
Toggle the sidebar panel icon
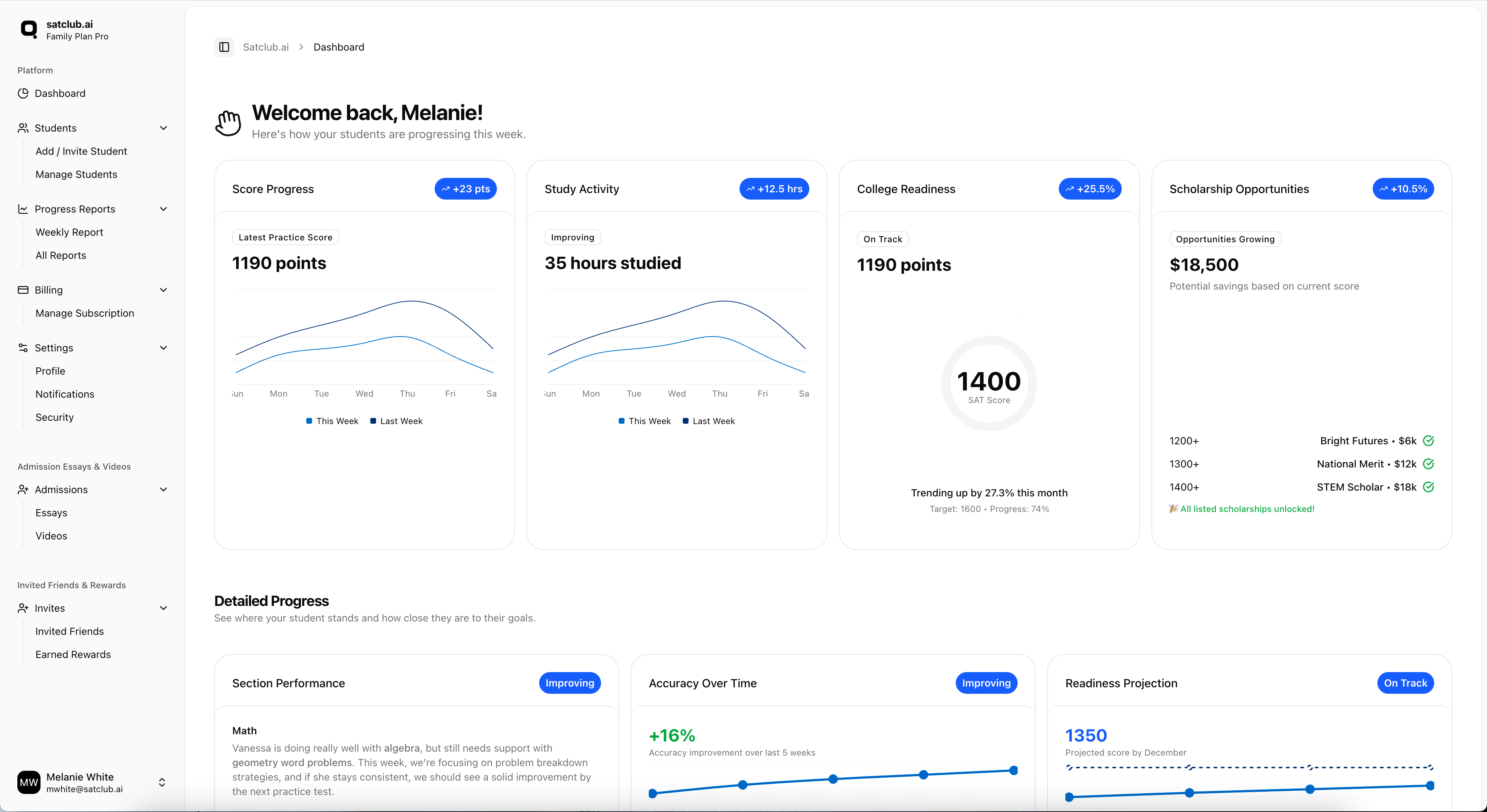point(224,47)
